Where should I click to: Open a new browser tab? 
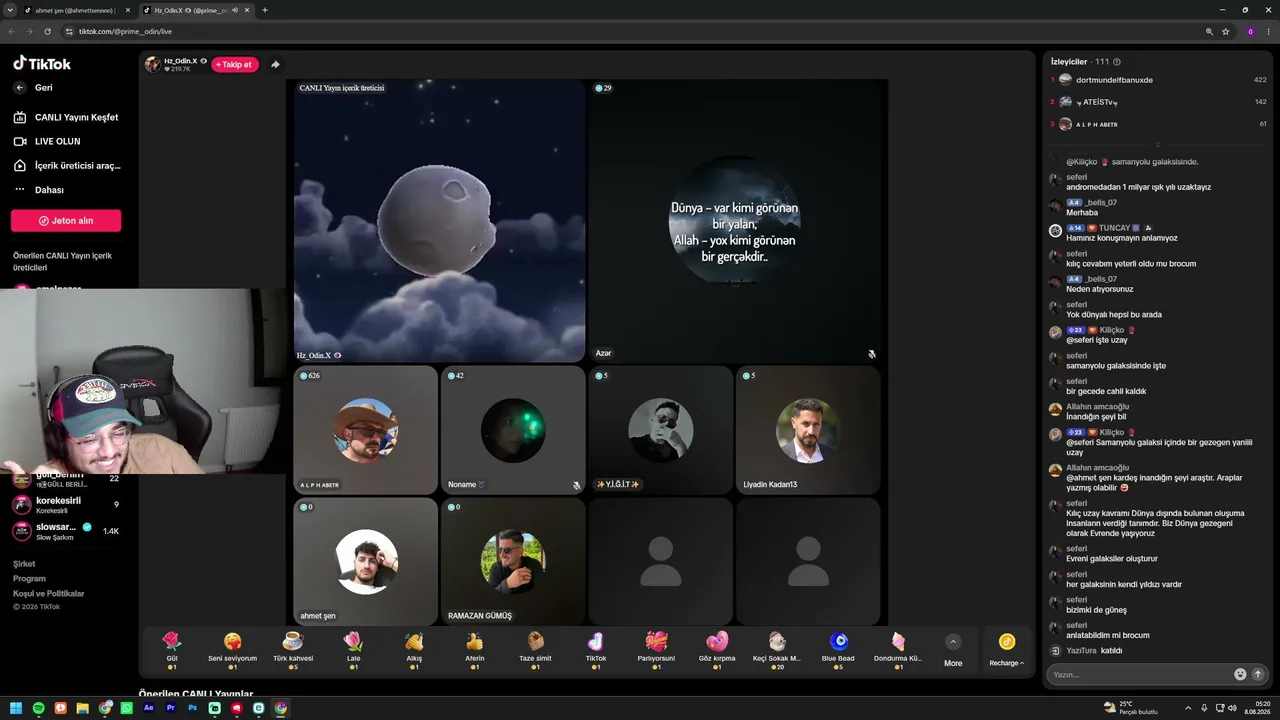click(x=265, y=10)
